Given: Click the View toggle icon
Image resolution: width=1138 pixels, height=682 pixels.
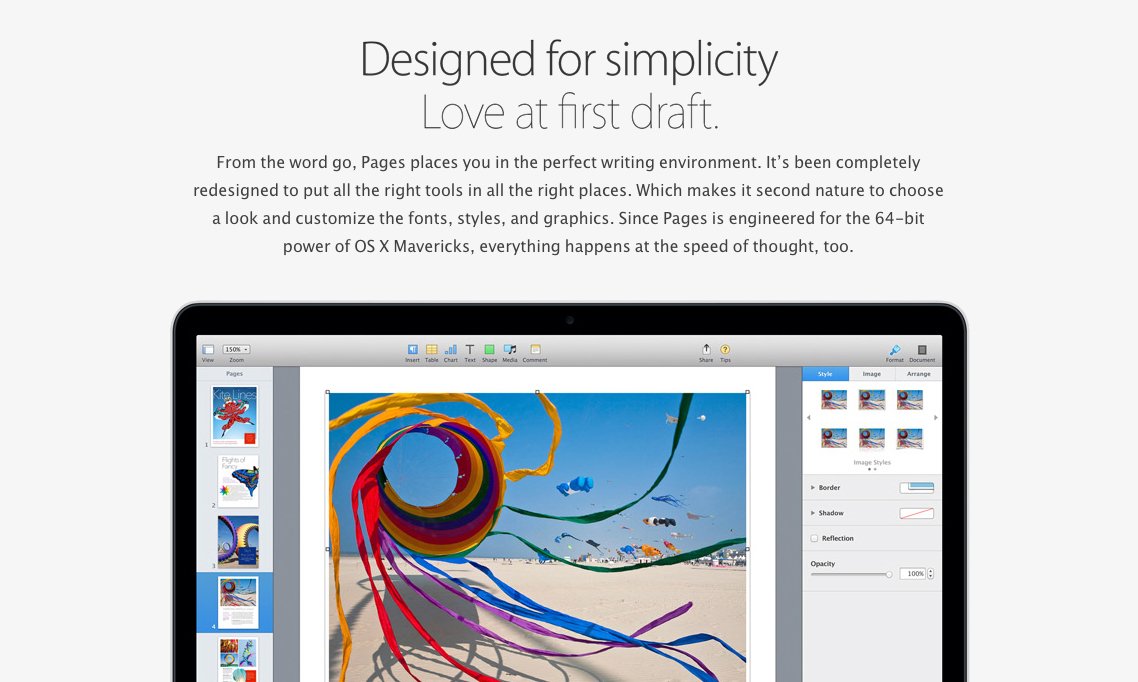Looking at the screenshot, I should (x=208, y=347).
